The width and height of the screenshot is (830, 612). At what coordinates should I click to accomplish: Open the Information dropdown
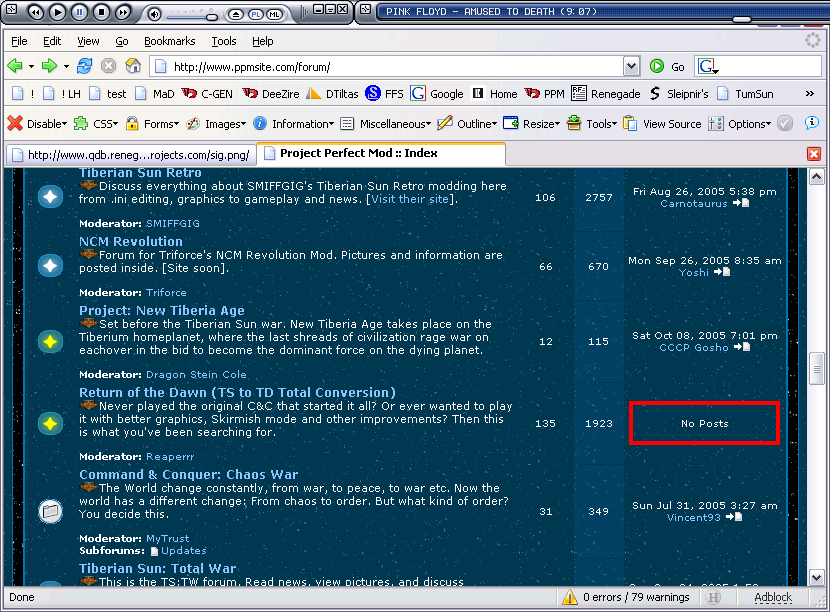pyautogui.click(x=294, y=124)
